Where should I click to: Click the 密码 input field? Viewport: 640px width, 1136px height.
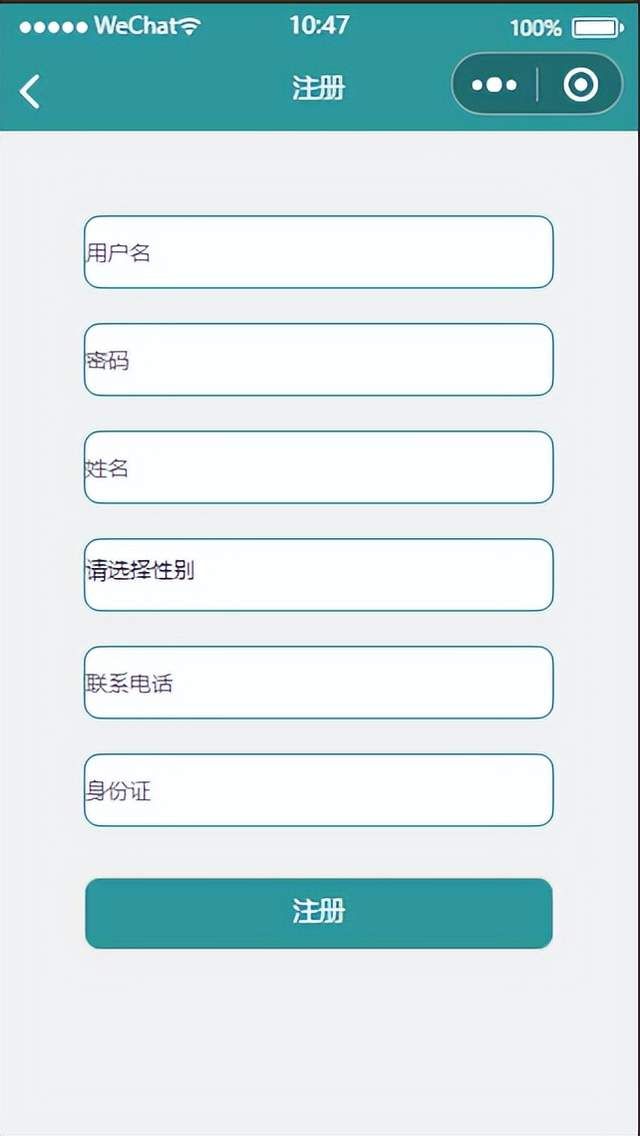pyautogui.click(x=319, y=360)
